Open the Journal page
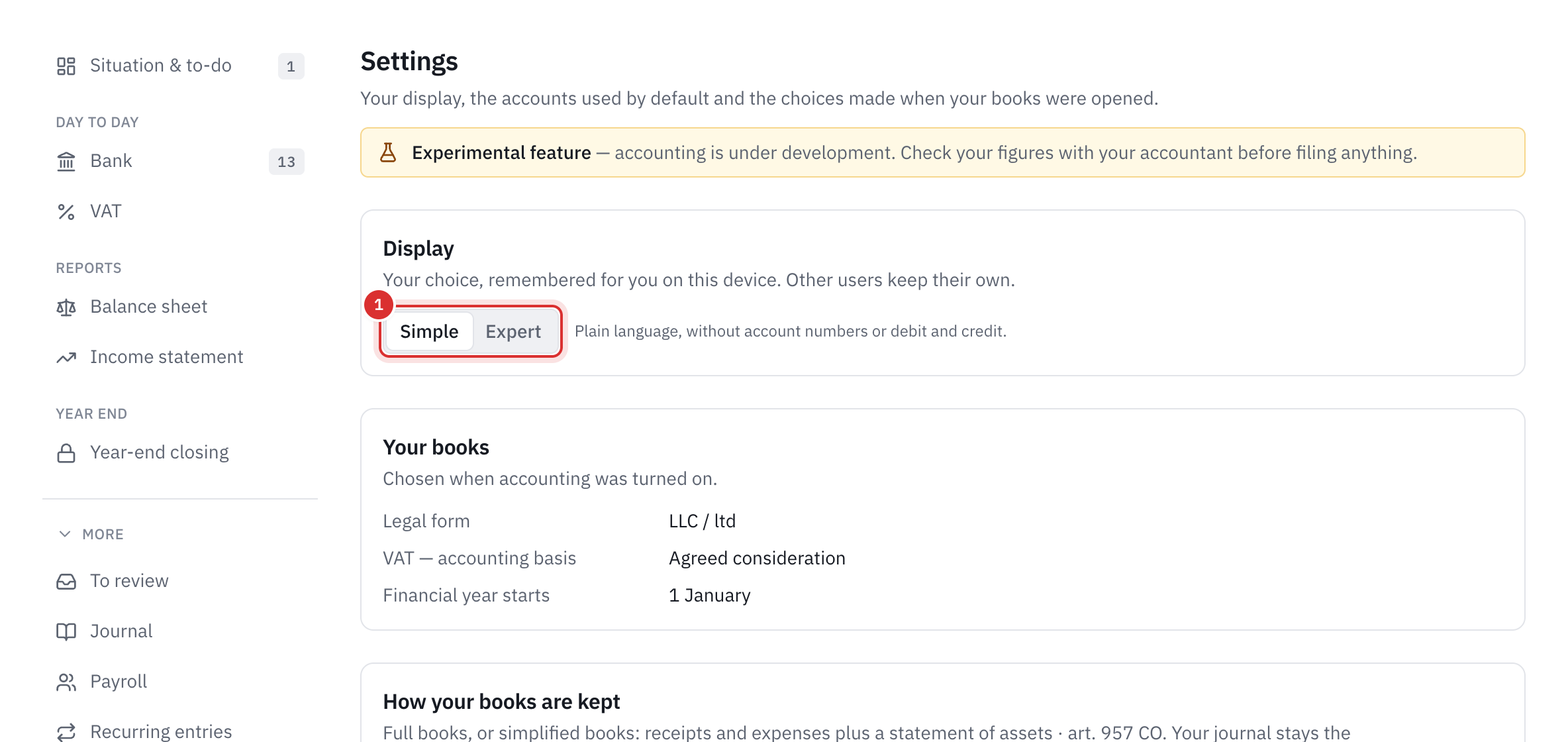The image size is (1568, 742). [180, 631]
